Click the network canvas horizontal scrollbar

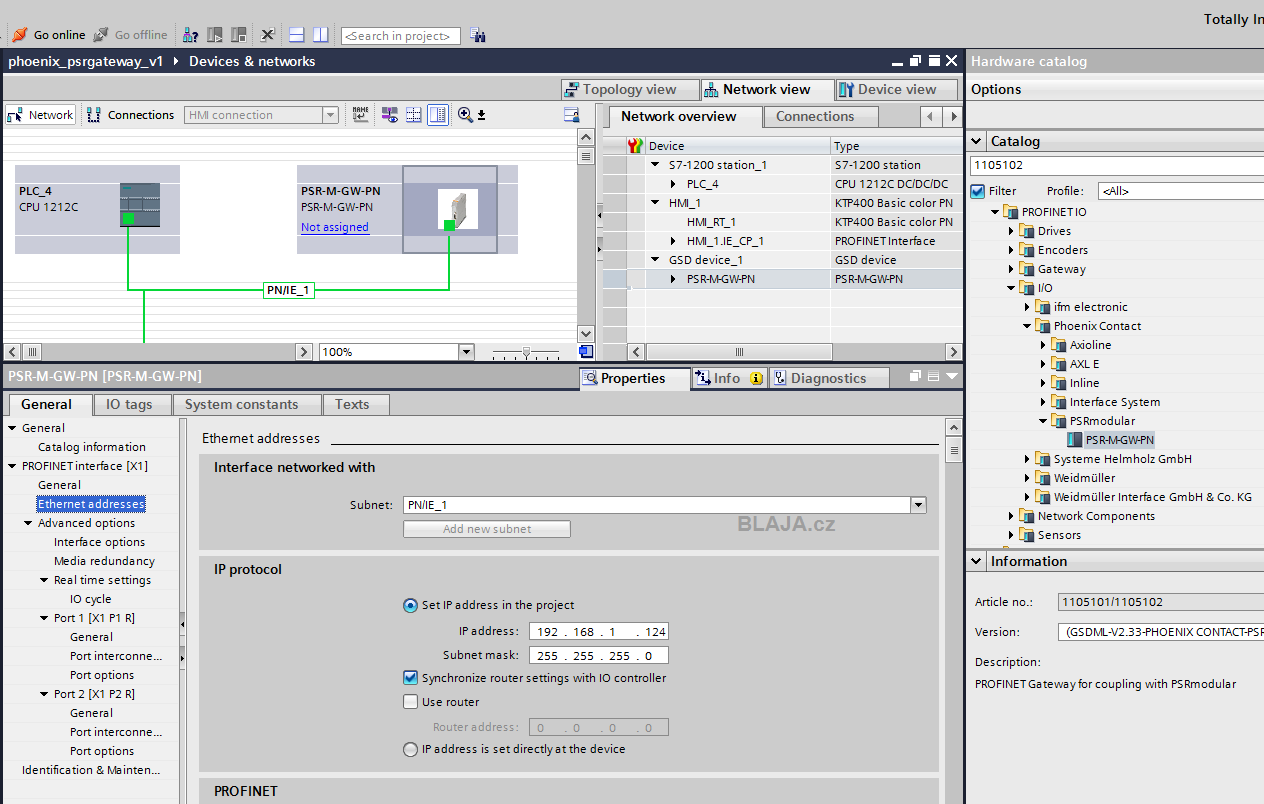(x=158, y=352)
